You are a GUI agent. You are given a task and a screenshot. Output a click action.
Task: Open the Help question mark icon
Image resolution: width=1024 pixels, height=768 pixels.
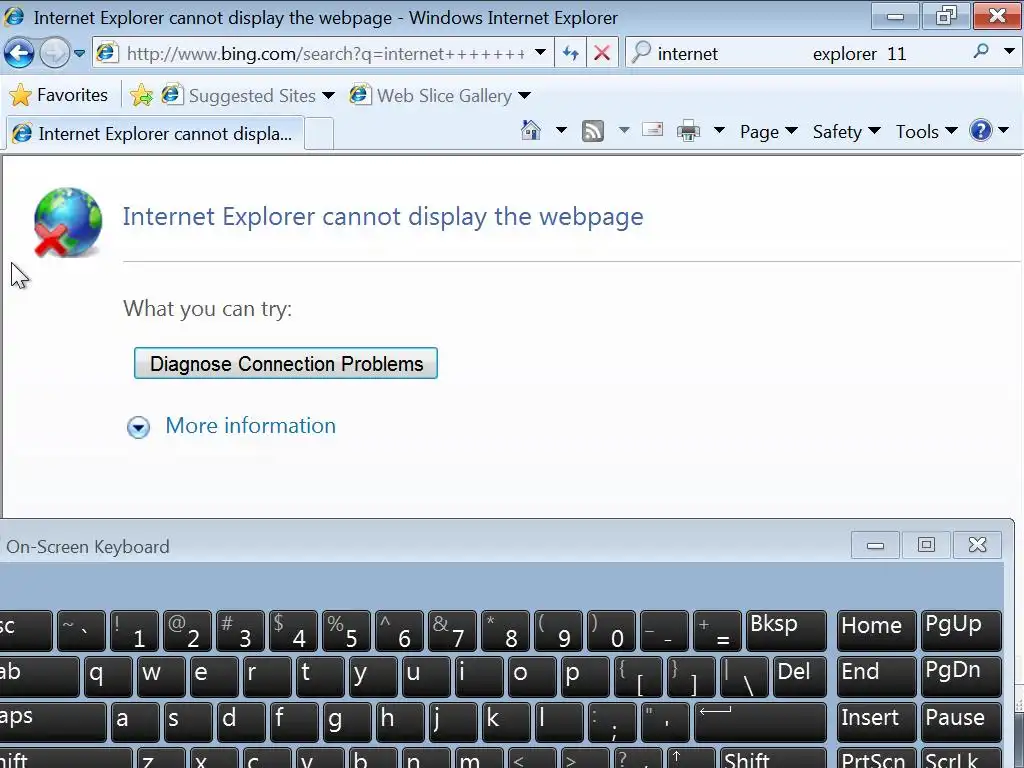(981, 131)
